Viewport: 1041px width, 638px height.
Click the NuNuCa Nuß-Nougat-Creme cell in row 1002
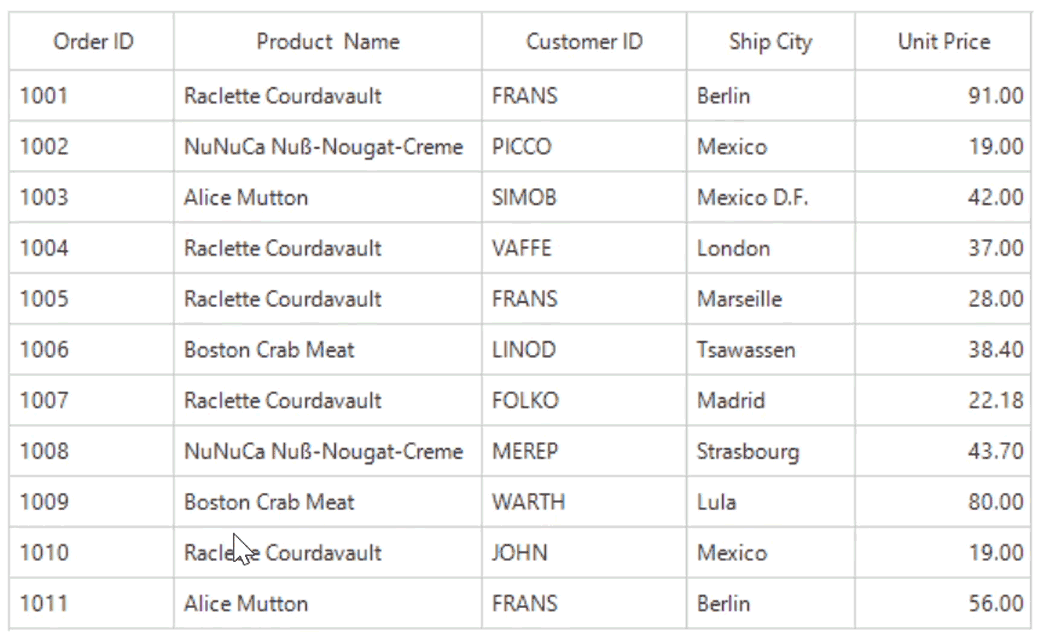click(323, 147)
